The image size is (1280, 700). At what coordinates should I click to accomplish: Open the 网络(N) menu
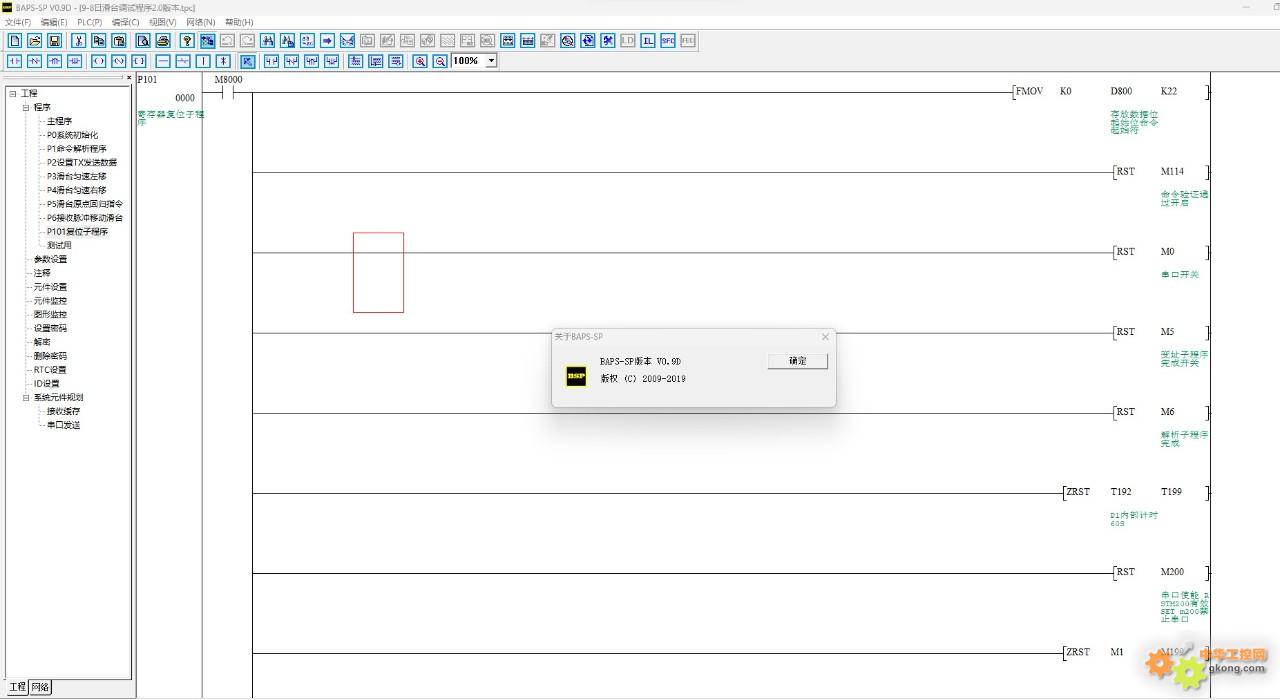point(200,22)
